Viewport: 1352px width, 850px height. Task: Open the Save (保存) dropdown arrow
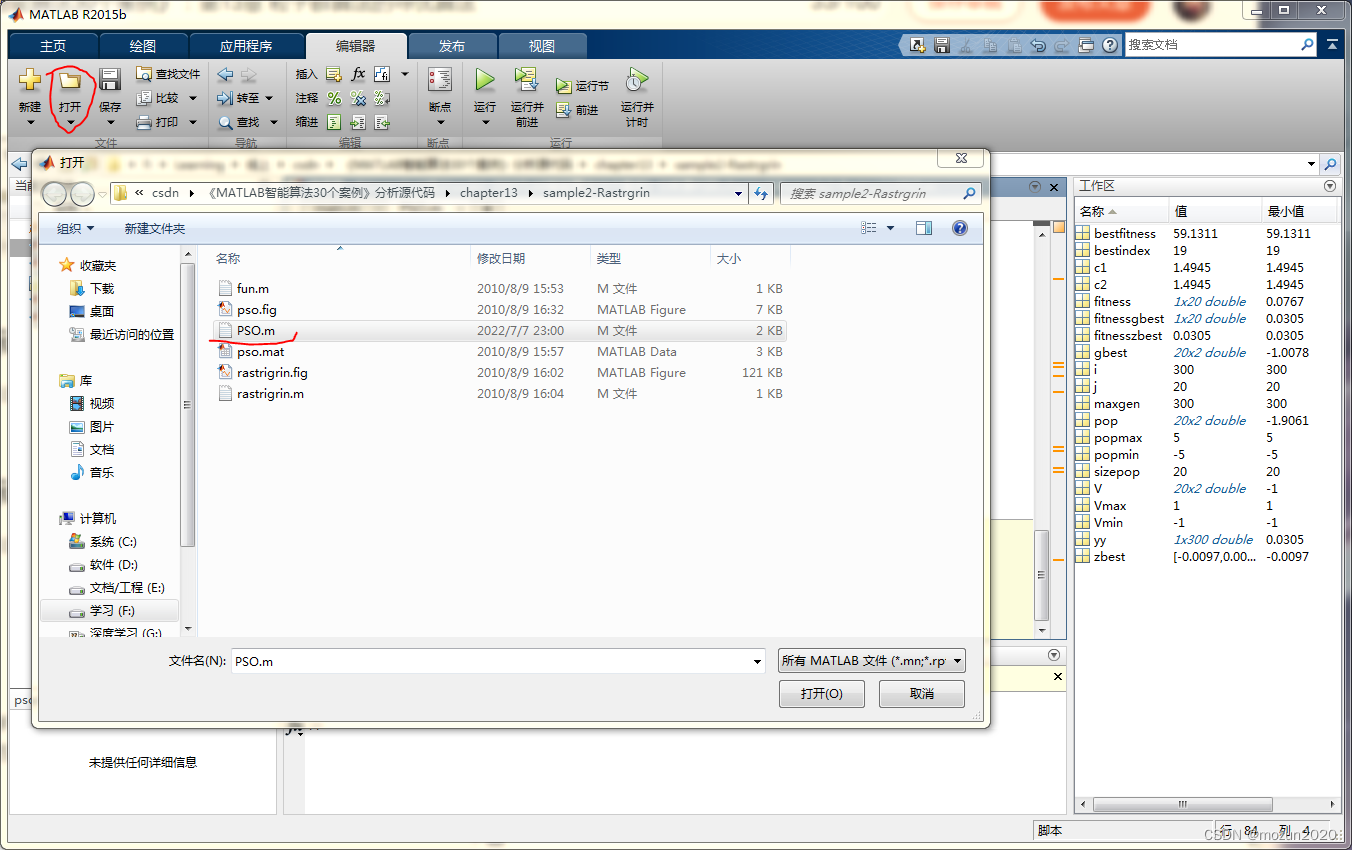(x=110, y=123)
